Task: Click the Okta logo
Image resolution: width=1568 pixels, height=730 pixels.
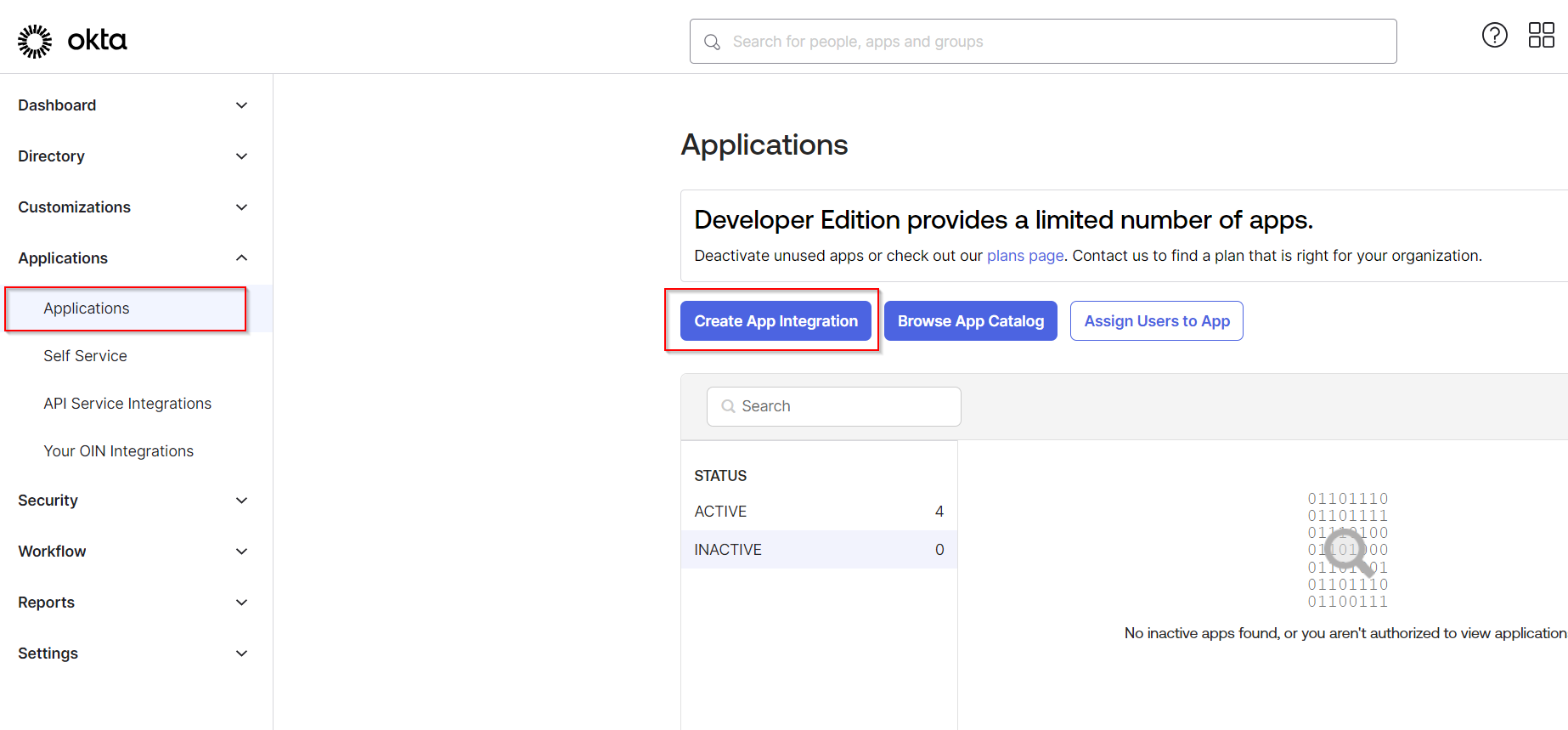Action: (x=72, y=41)
